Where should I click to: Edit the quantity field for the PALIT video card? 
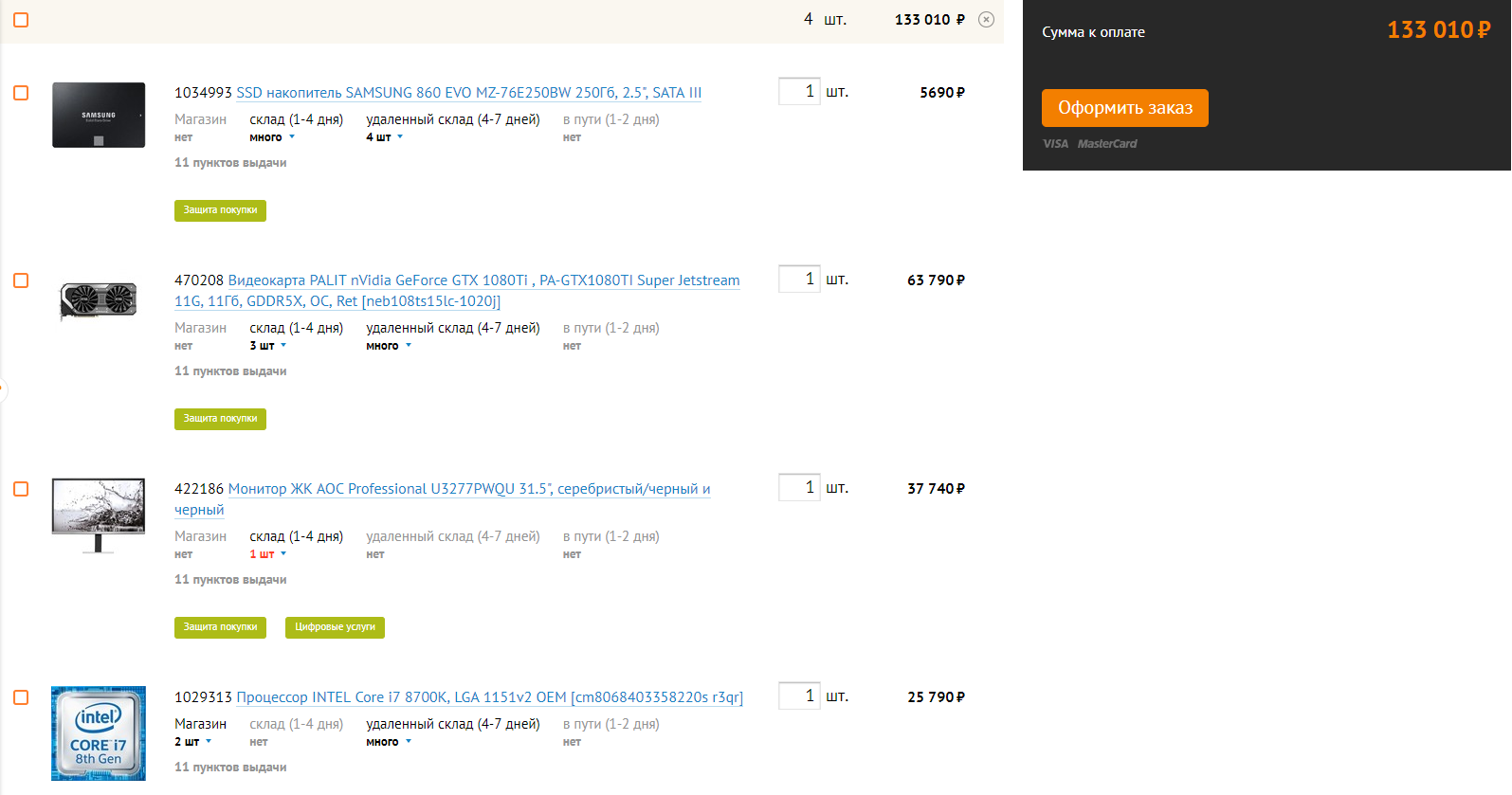click(799, 279)
